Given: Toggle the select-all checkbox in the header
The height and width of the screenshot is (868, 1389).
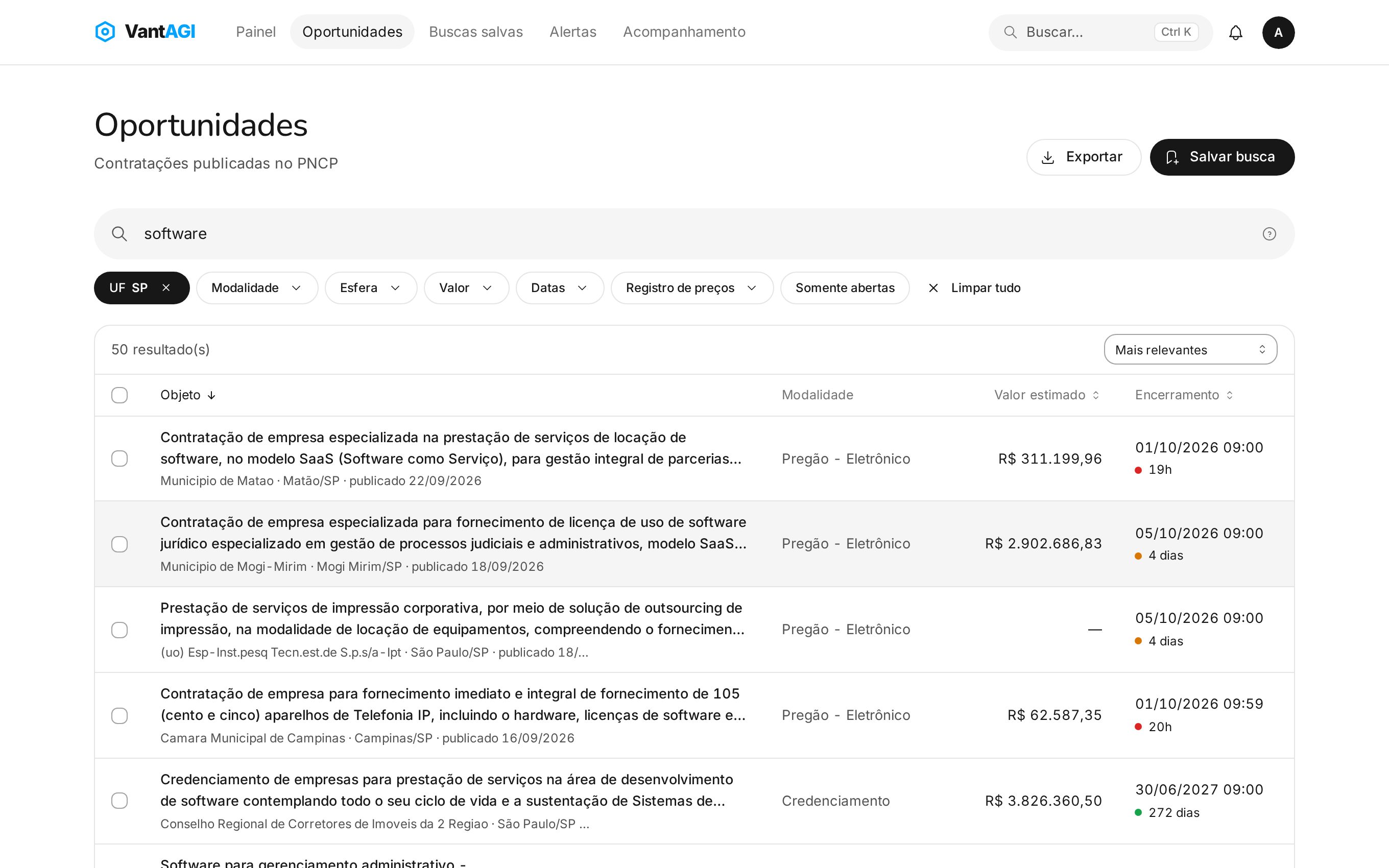Looking at the screenshot, I should [119, 395].
